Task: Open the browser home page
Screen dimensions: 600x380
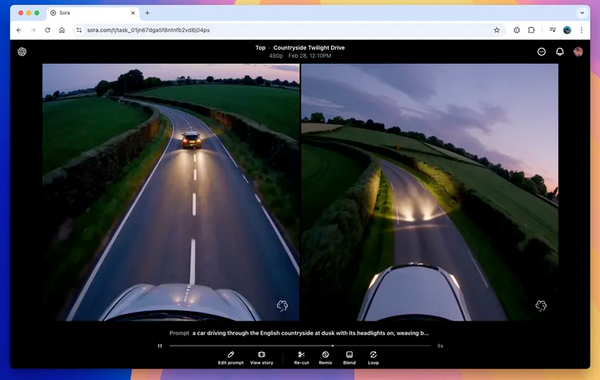Action: pos(62,30)
